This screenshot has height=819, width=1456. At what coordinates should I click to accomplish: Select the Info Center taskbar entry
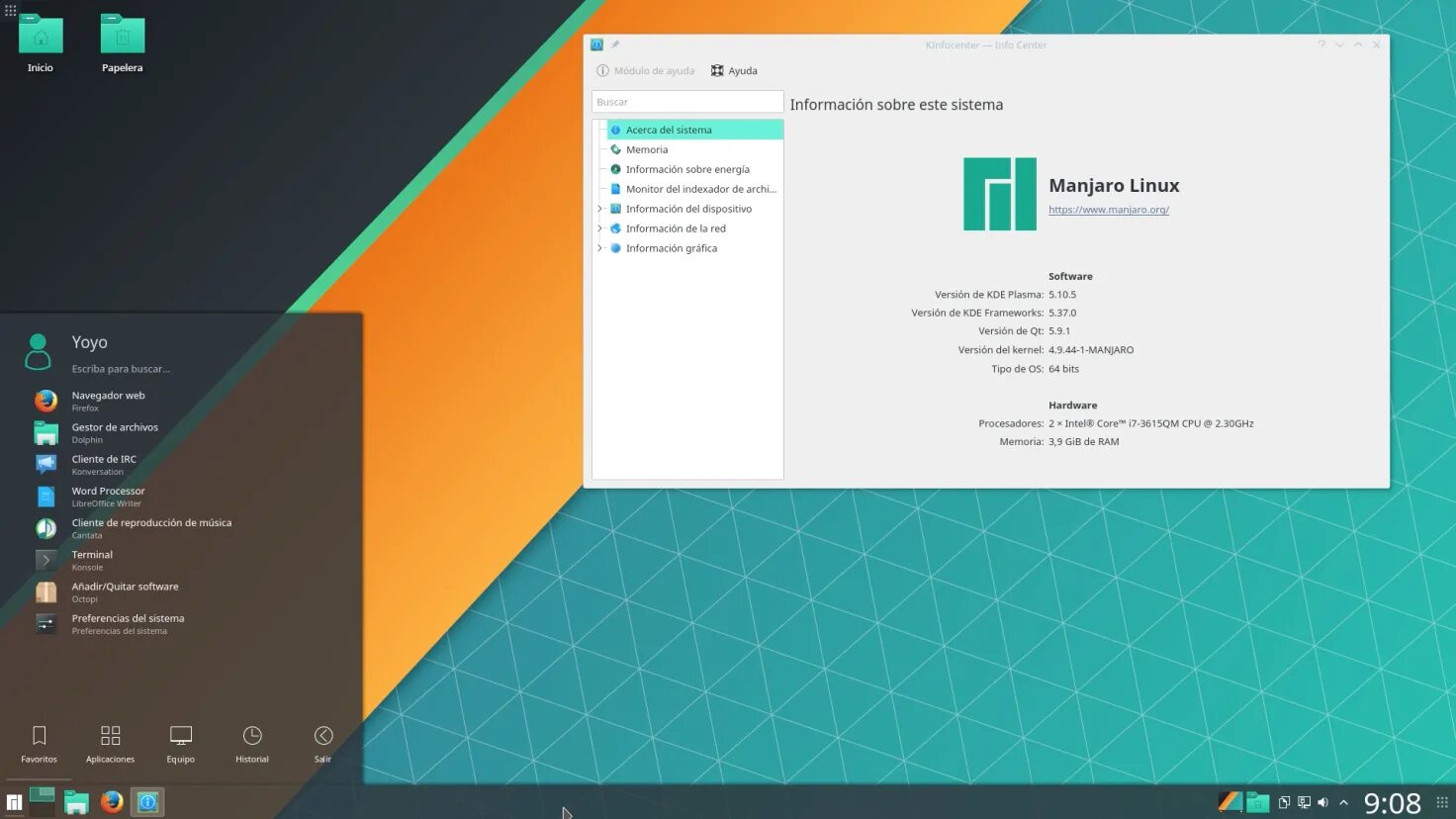tap(147, 802)
